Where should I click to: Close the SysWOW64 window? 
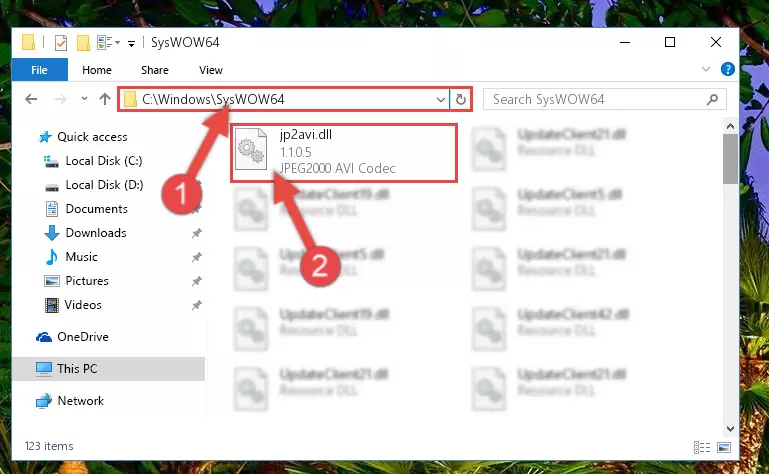click(716, 43)
